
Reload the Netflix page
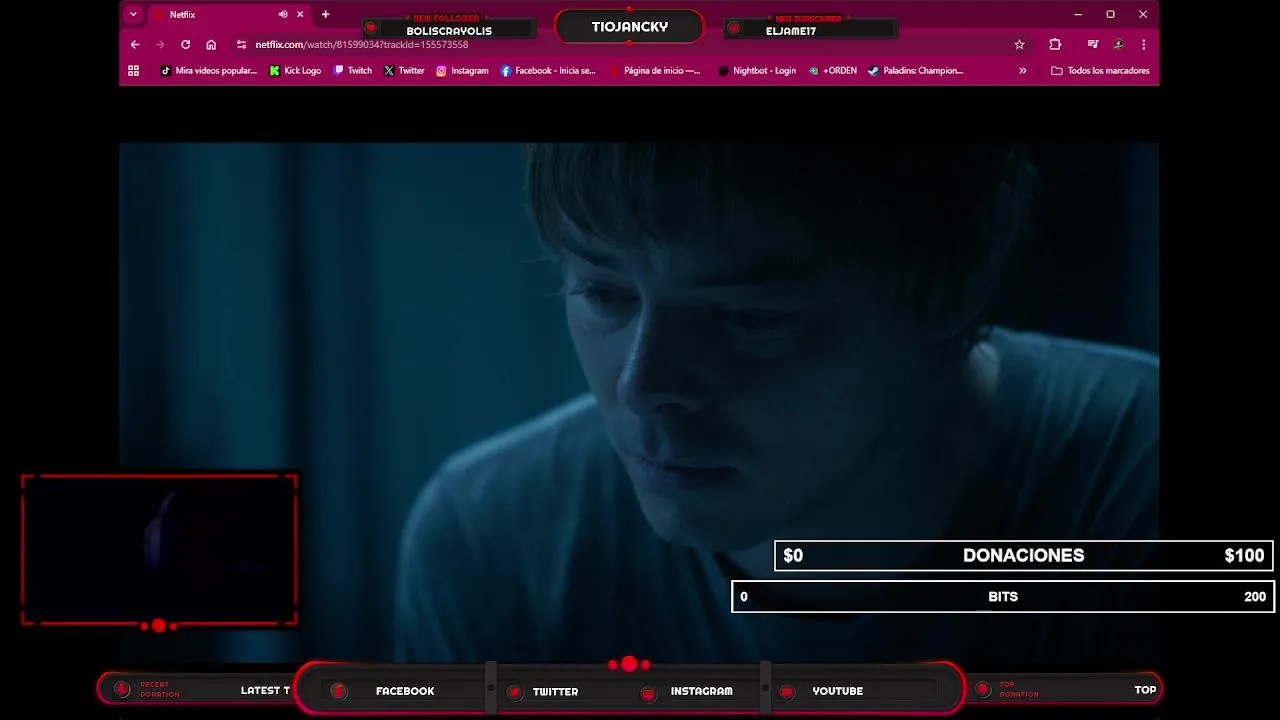pyautogui.click(x=185, y=45)
